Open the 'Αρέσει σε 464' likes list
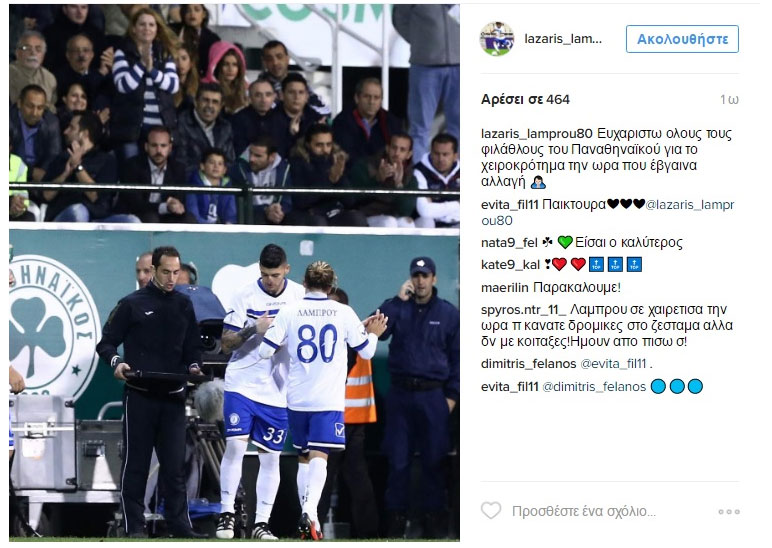 tap(525, 99)
